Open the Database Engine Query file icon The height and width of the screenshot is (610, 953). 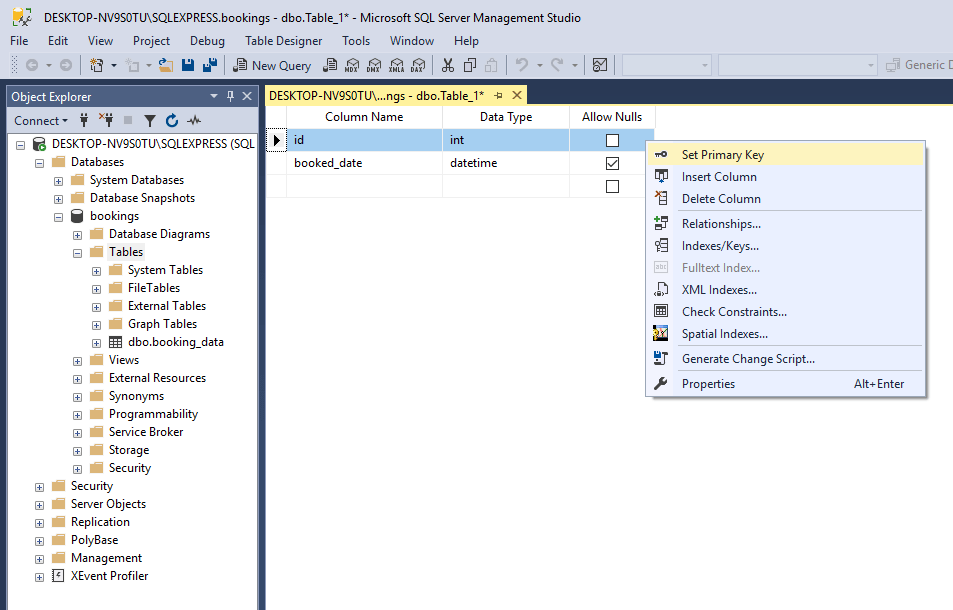click(329, 65)
